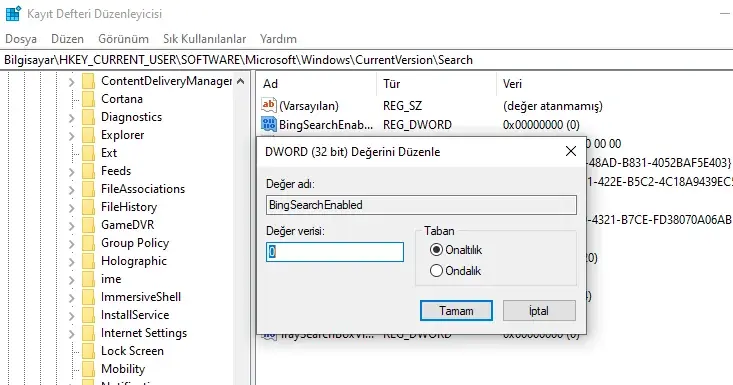Expand the GameDVR tree node
The height and width of the screenshot is (385, 733).
click(x=71, y=226)
